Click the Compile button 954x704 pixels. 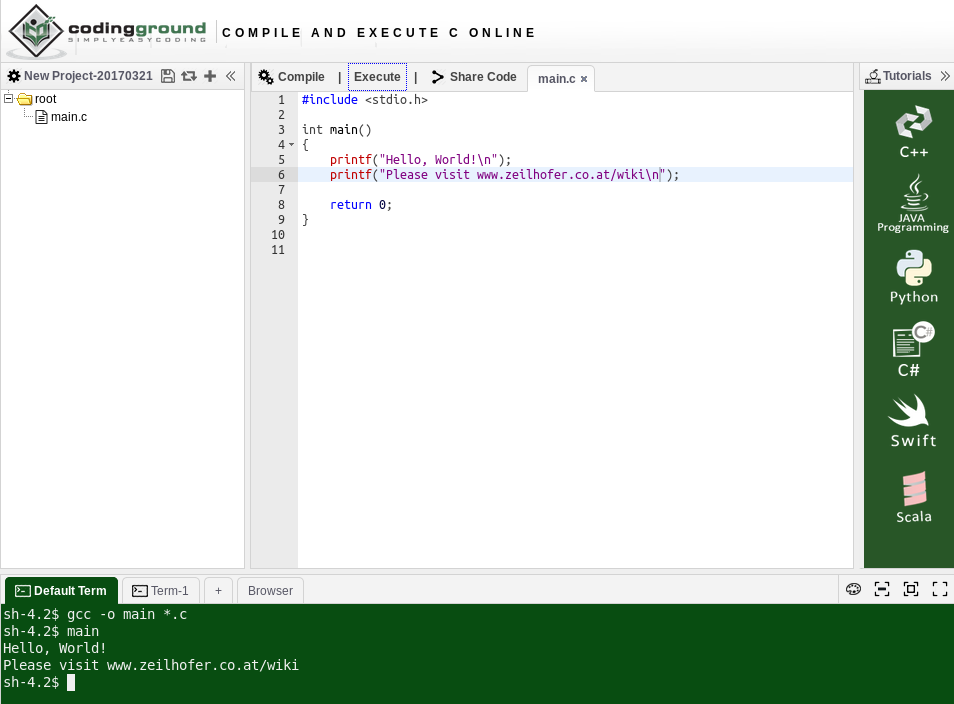292,77
